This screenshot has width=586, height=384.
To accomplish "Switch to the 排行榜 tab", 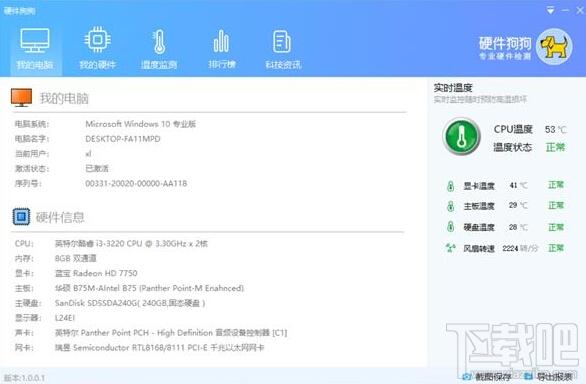I will point(222,49).
